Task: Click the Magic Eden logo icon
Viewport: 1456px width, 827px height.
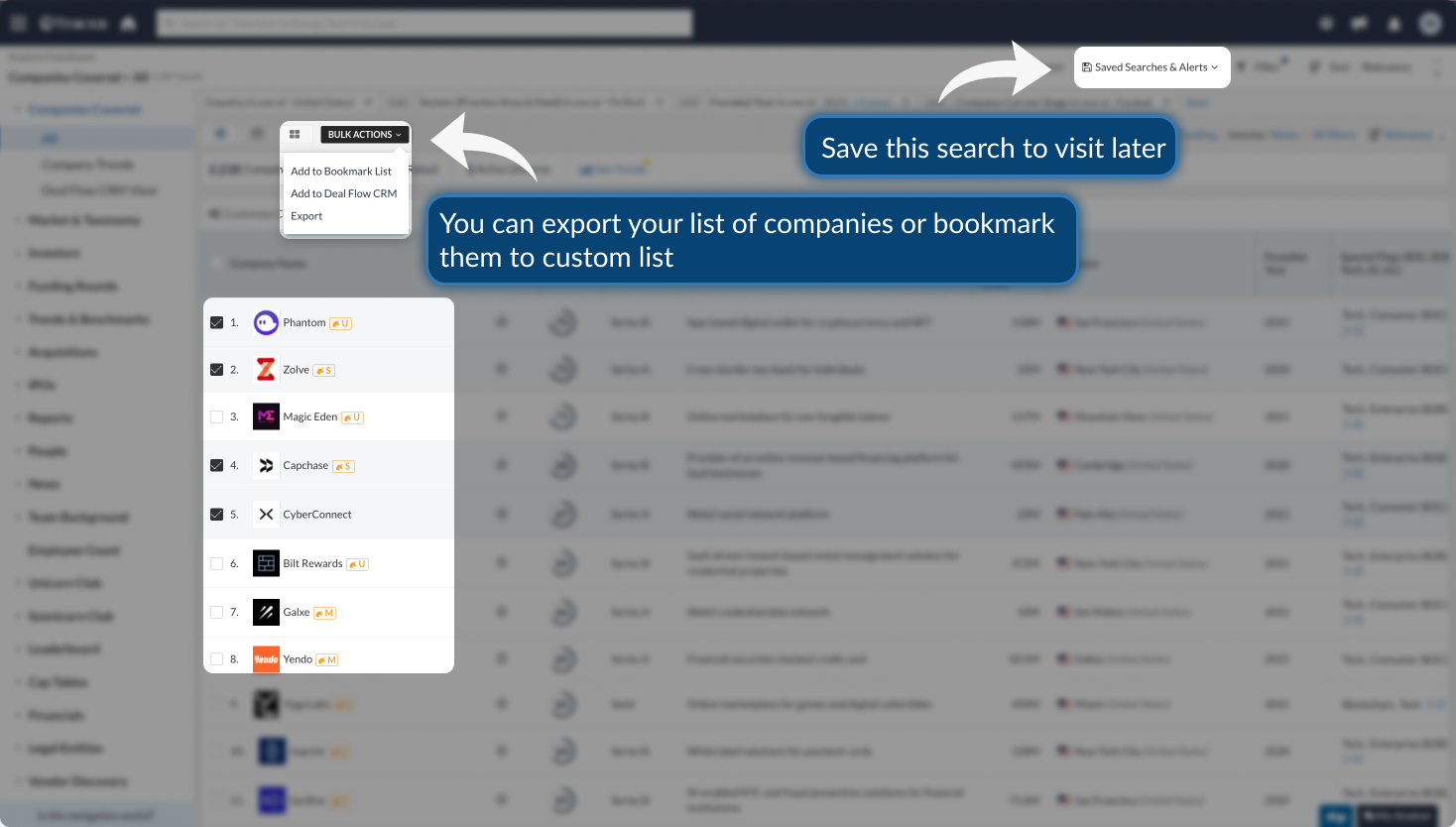Action: (266, 416)
